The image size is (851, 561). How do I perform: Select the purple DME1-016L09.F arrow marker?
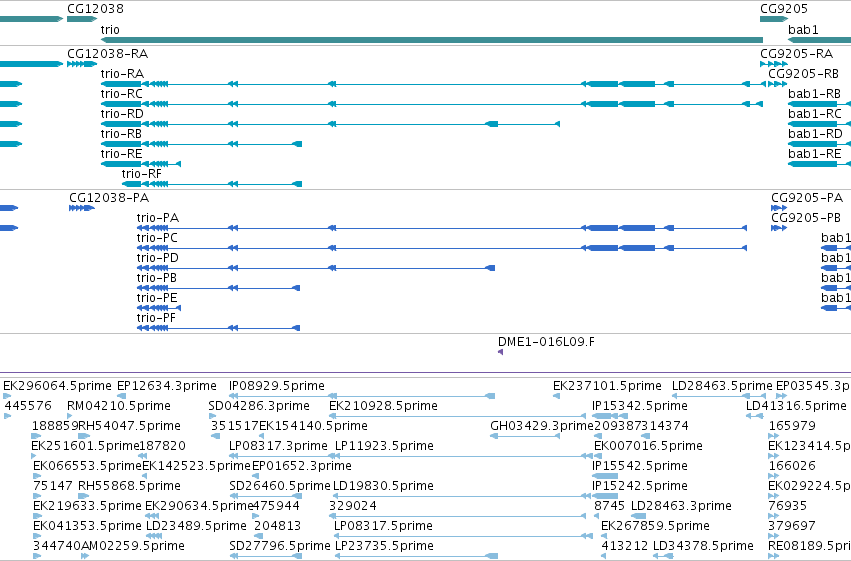(x=500, y=352)
